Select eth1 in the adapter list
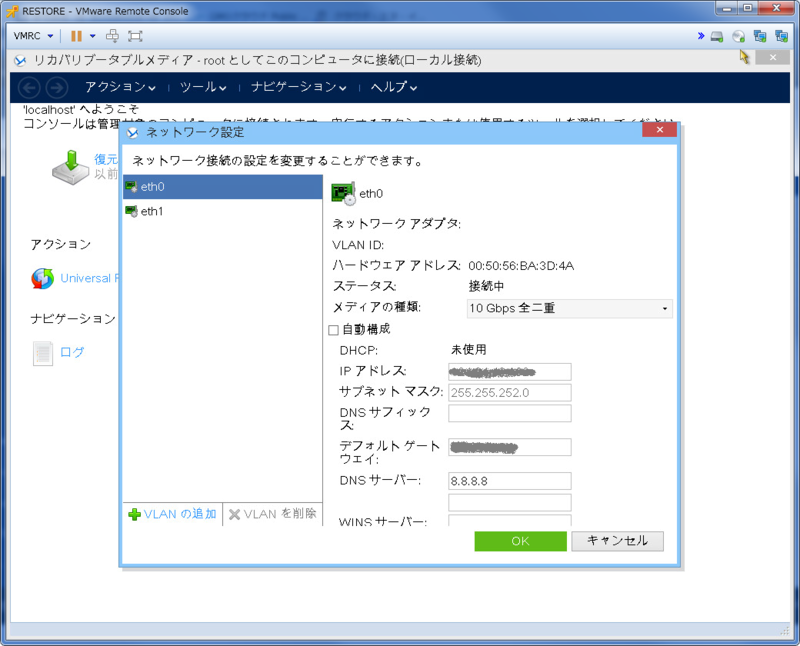The width and height of the screenshot is (800, 646). click(152, 211)
